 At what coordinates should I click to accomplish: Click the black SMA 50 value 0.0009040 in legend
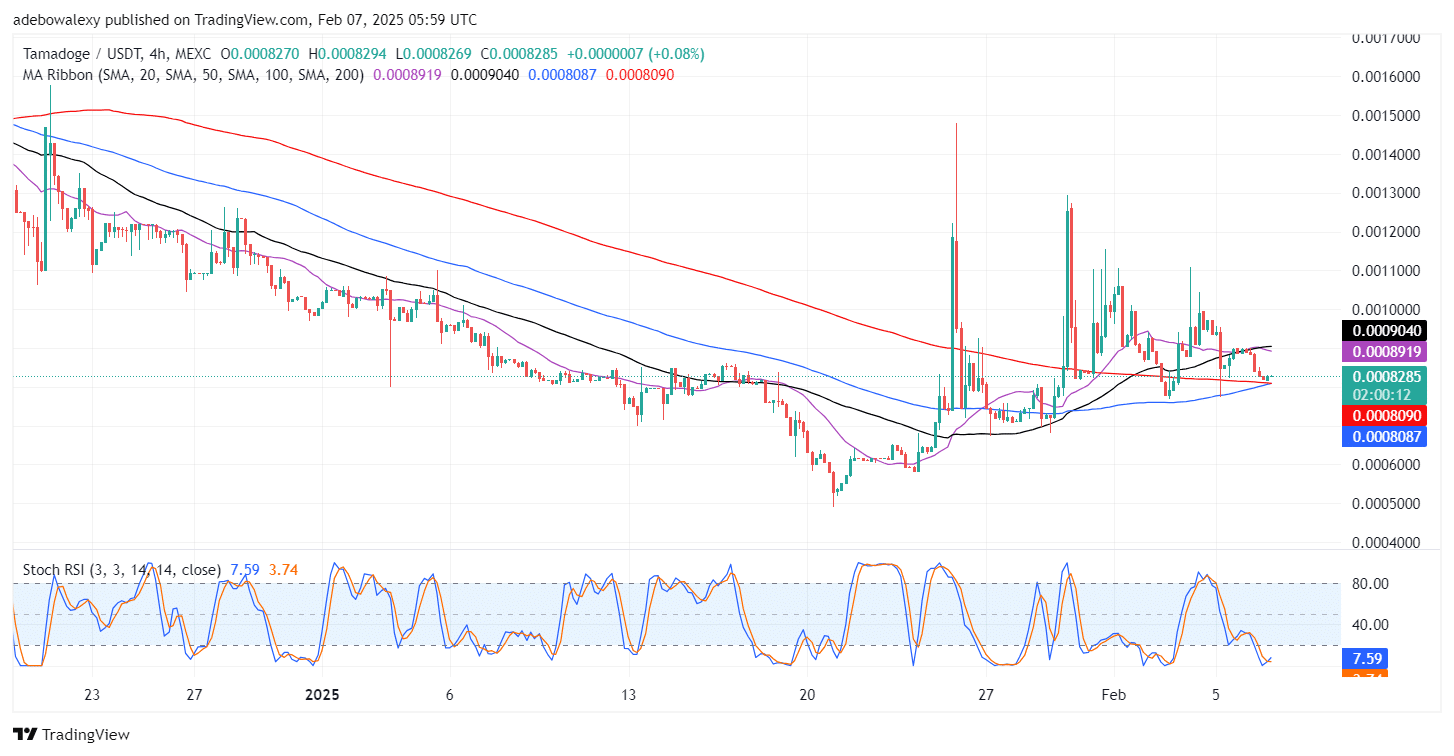tap(485, 74)
